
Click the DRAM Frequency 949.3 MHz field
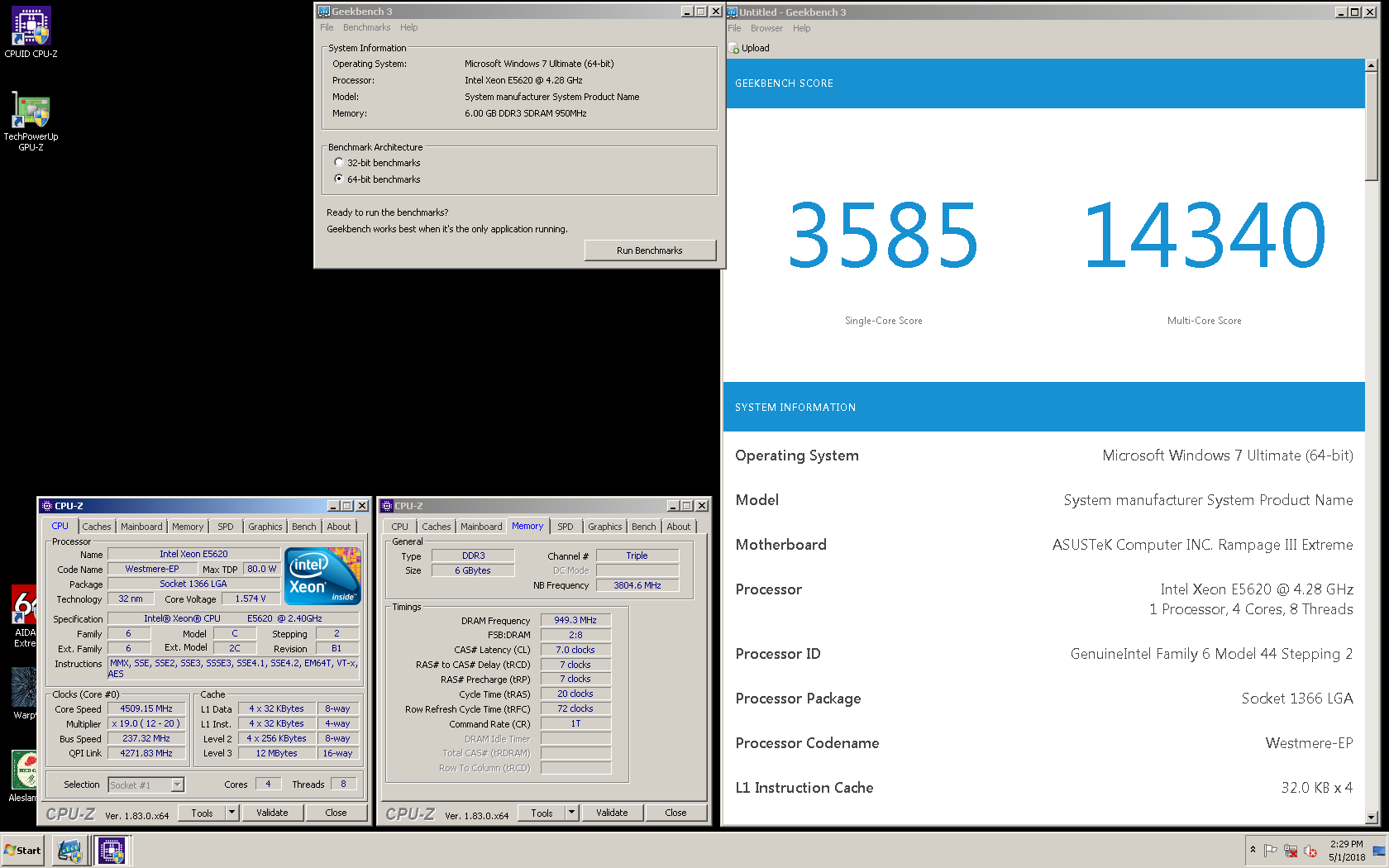[x=575, y=620]
